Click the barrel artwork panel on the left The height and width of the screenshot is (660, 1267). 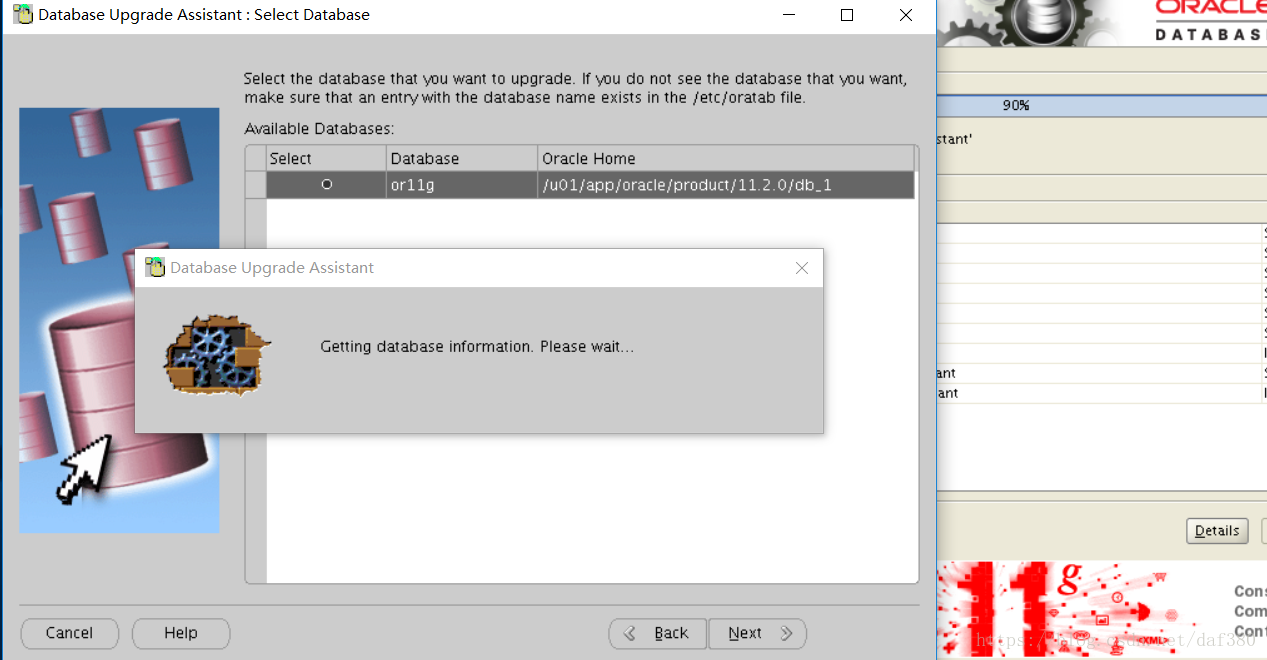[119, 320]
